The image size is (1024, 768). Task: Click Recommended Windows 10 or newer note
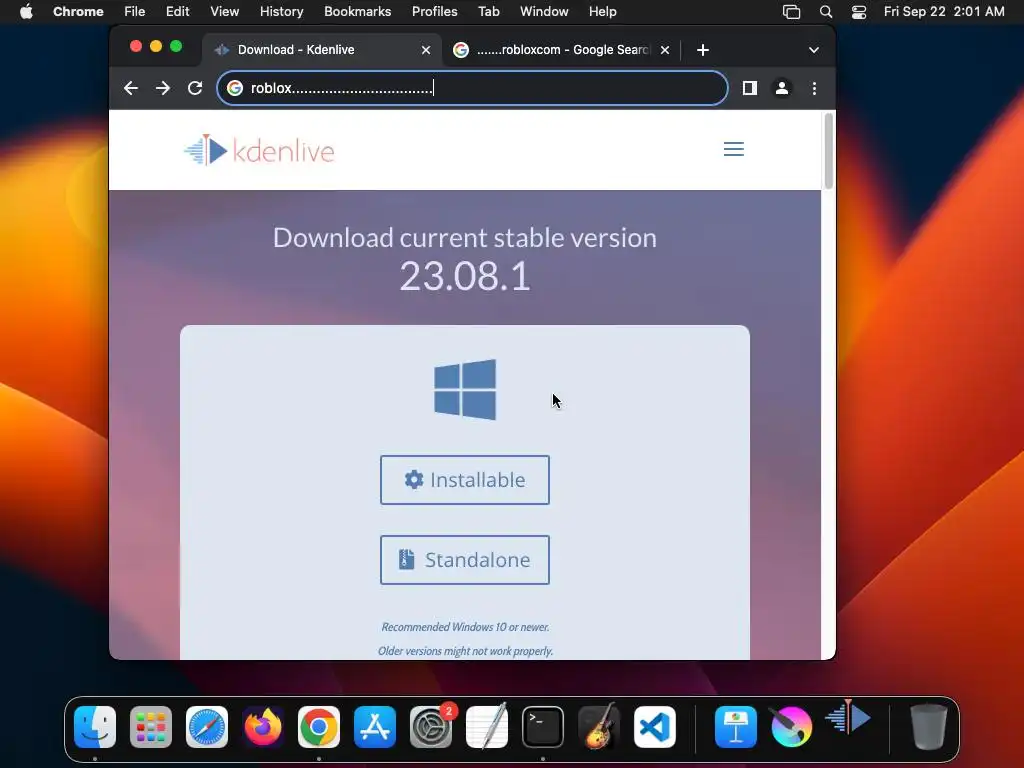(465, 627)
